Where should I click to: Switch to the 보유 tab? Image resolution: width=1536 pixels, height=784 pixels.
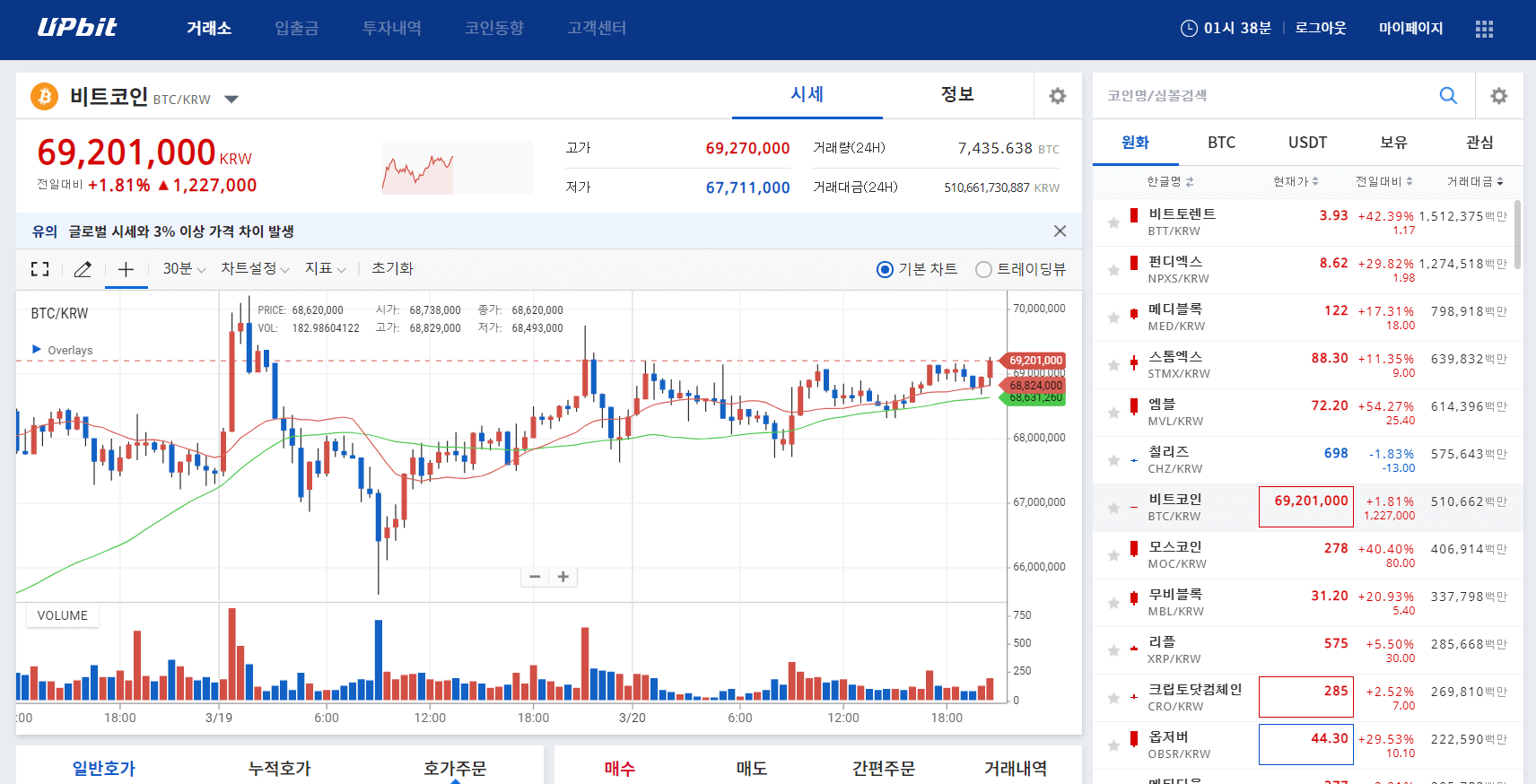point(1393,143)
